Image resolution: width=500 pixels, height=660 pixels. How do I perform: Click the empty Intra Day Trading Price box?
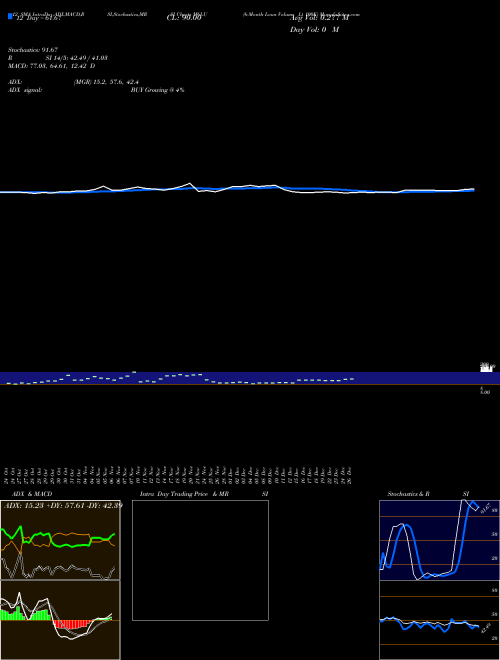pyautogui.click(x=200, y=560)
